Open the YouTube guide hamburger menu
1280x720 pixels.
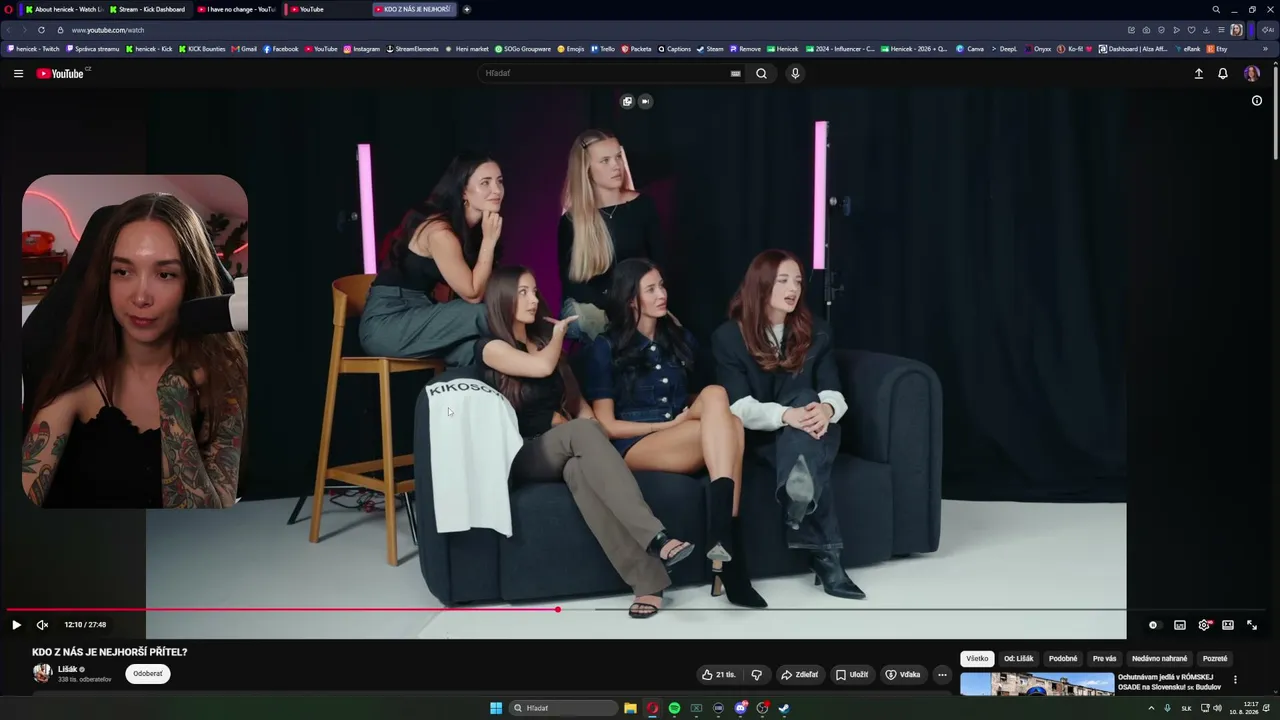18,73
